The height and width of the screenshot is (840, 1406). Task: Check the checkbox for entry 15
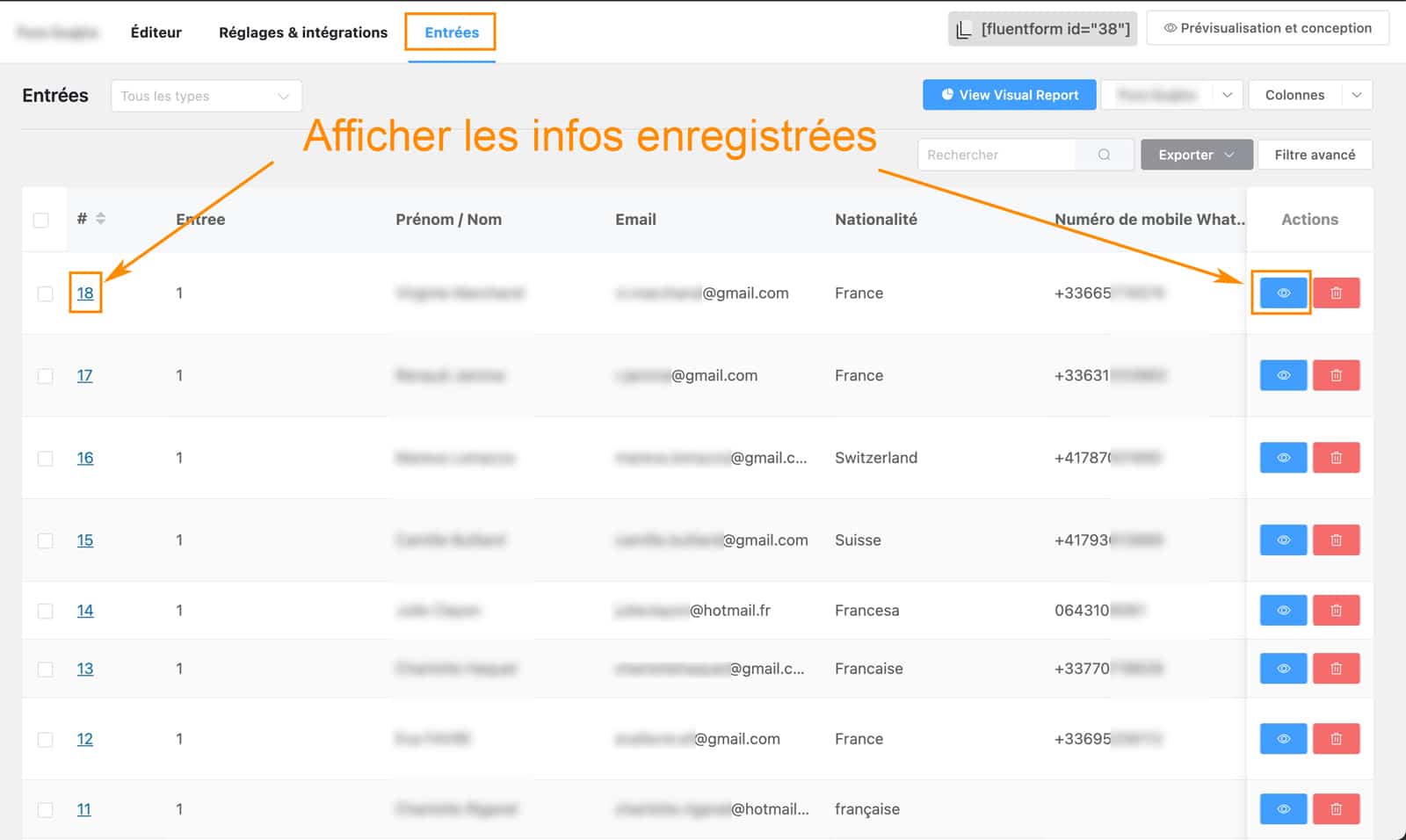click(x=45, y=540)
